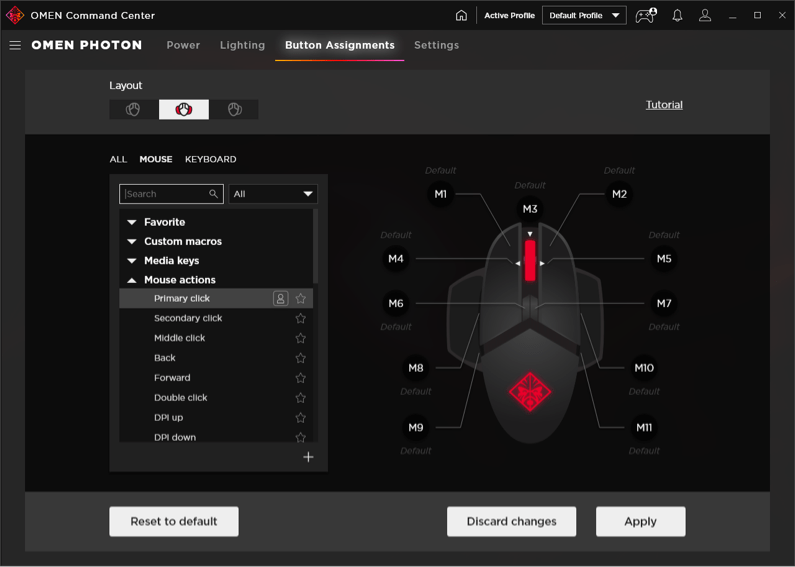Go to the home screen icon
This screenshot has width=795, height=567.
(x=461, y=16)
